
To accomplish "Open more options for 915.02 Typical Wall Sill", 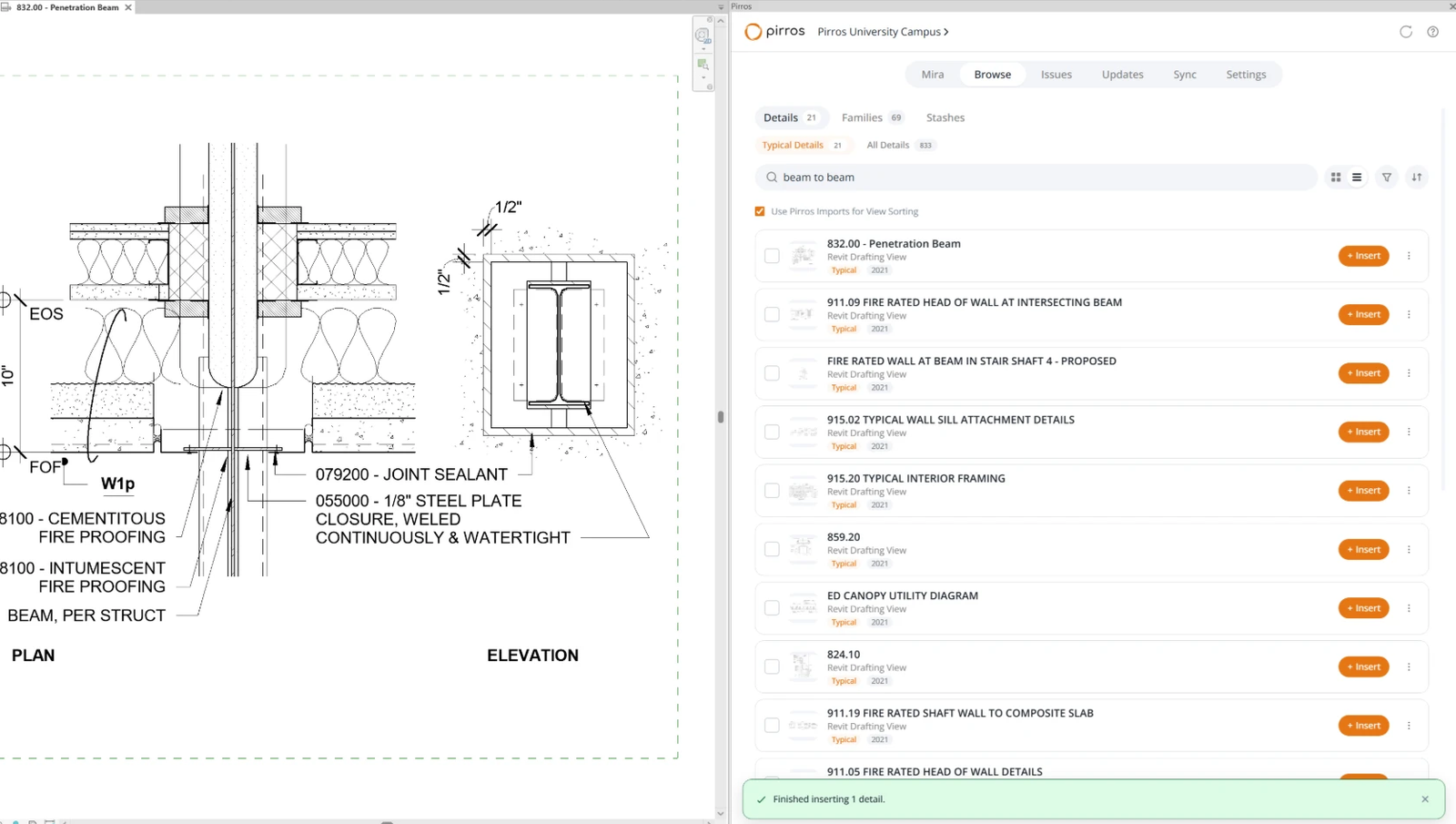I will (x=1409, y=432).
